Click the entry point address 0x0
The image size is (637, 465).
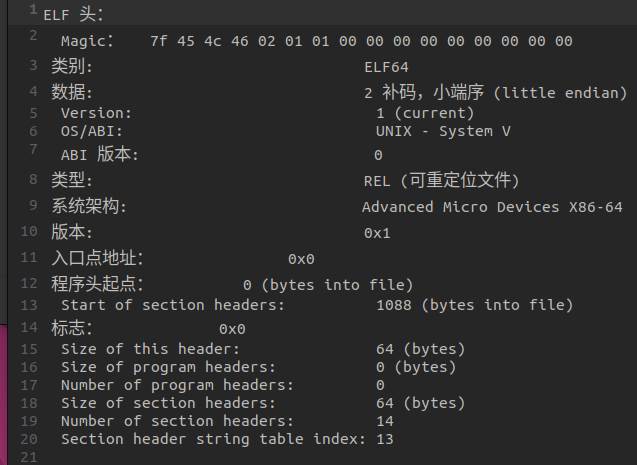click(x=301, y=259)
